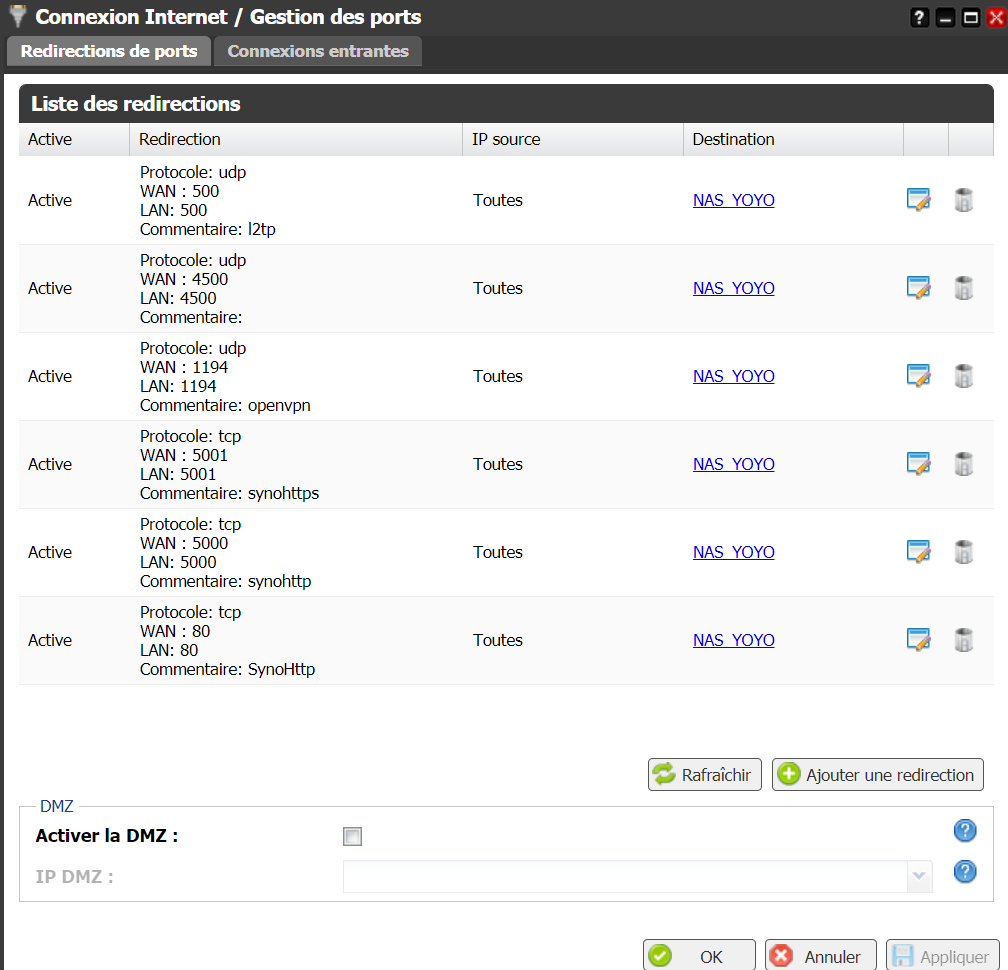
Task: Open NAS_YOYO link in l2tp row
Action: (733, 200)
